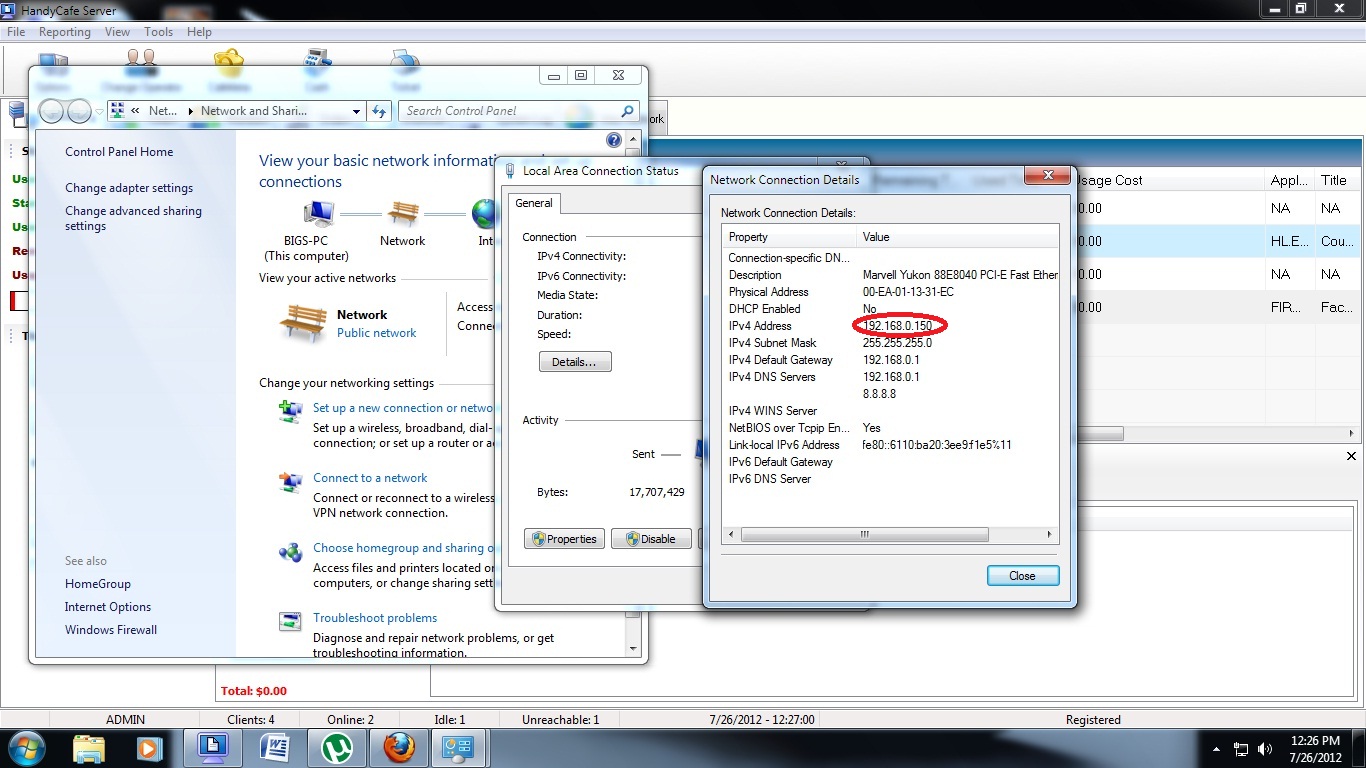
Task: Click the Unreachable: 1 status bar entry
Action: [x=561, y=720]
